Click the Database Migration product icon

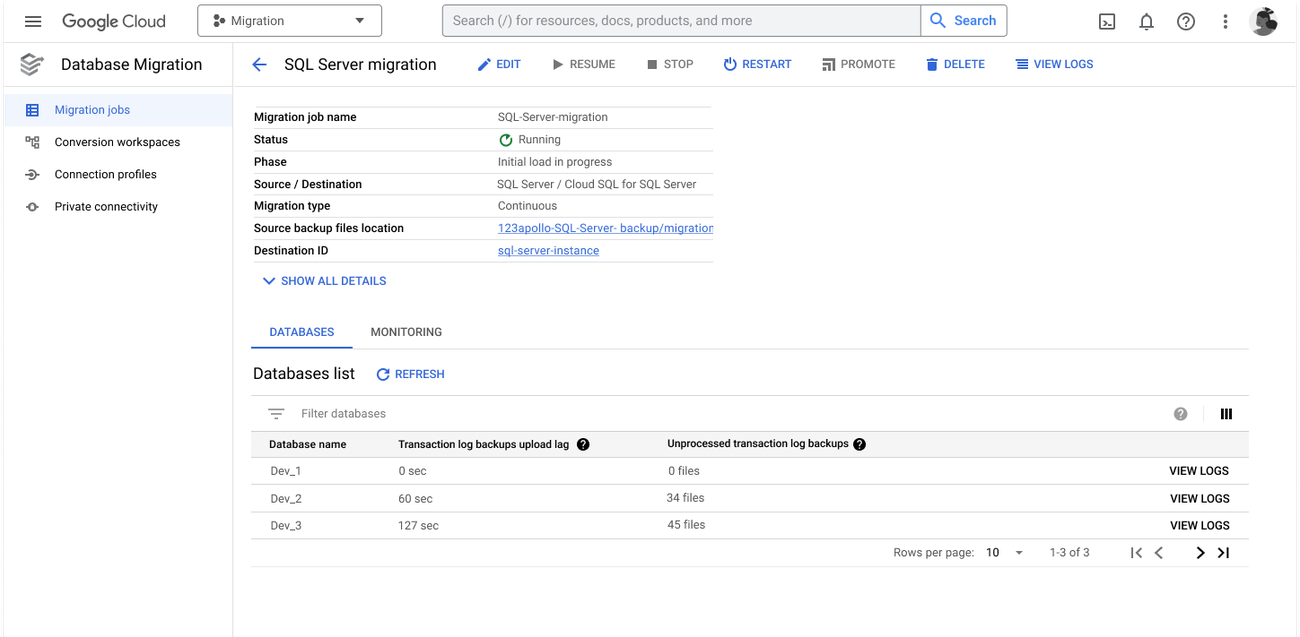click(x=32, y=65)
